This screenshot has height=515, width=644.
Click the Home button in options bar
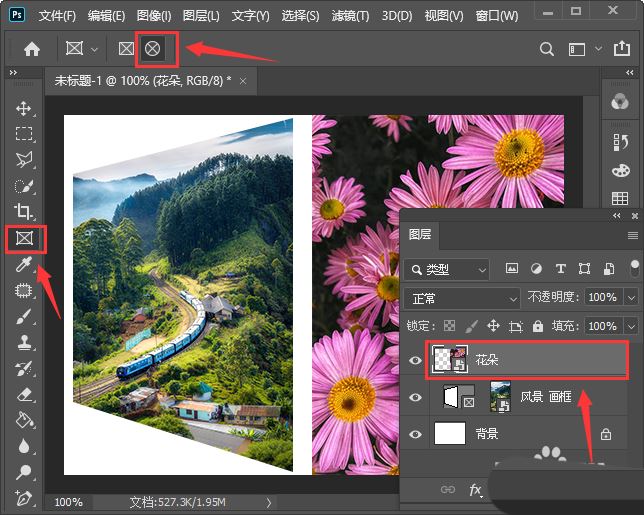[x=32, y=49]
